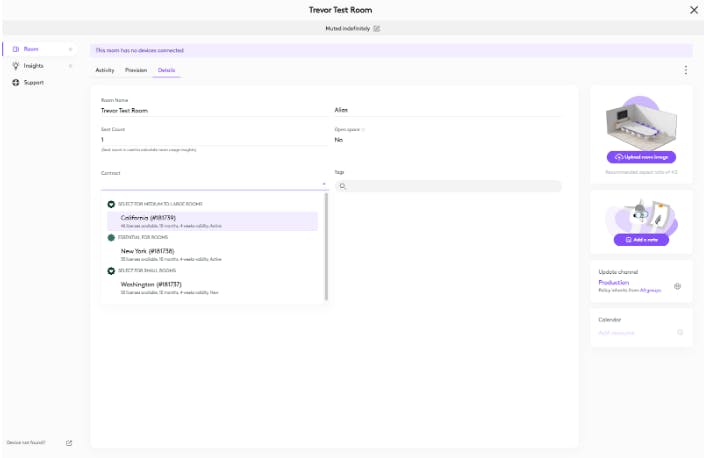
Task: Click the Device not found? link
Action: click(x=26, y=443)
